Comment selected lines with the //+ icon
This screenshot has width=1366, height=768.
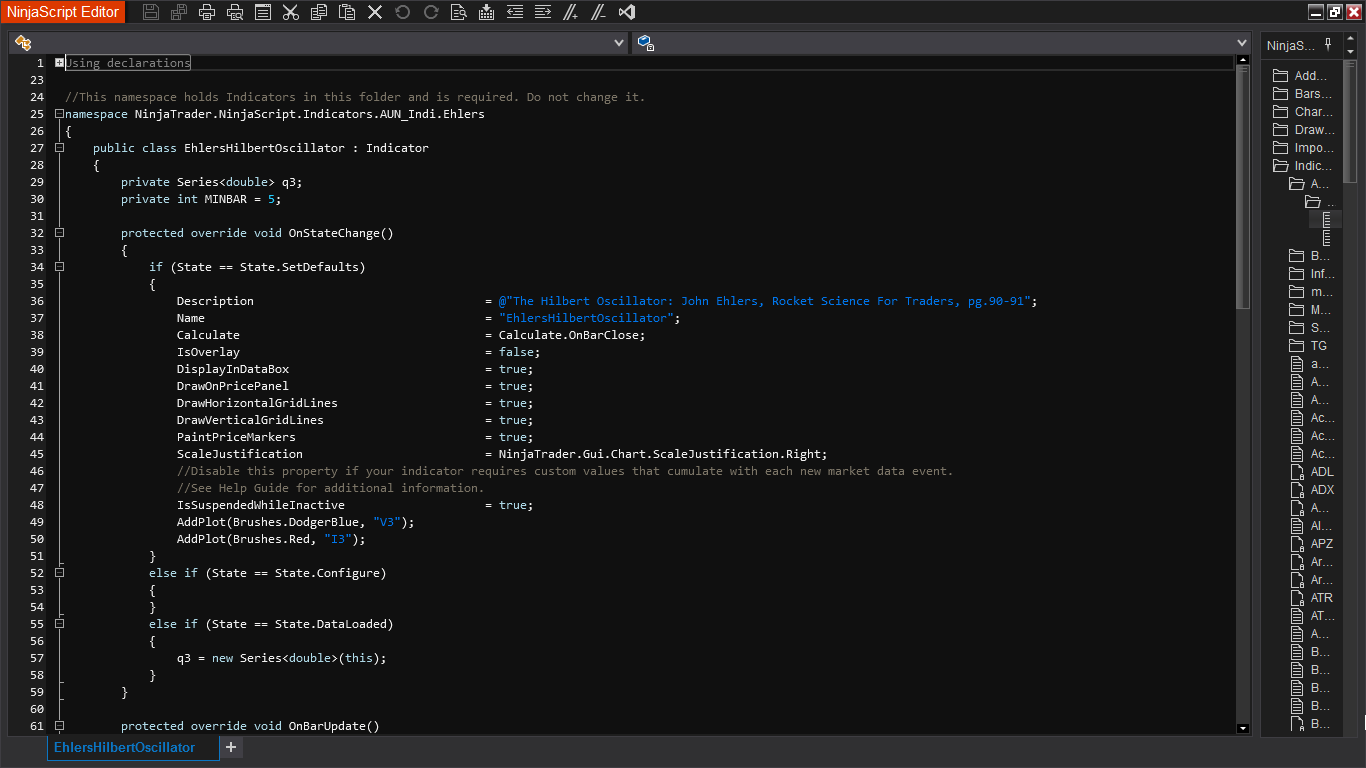pos(571,12)
